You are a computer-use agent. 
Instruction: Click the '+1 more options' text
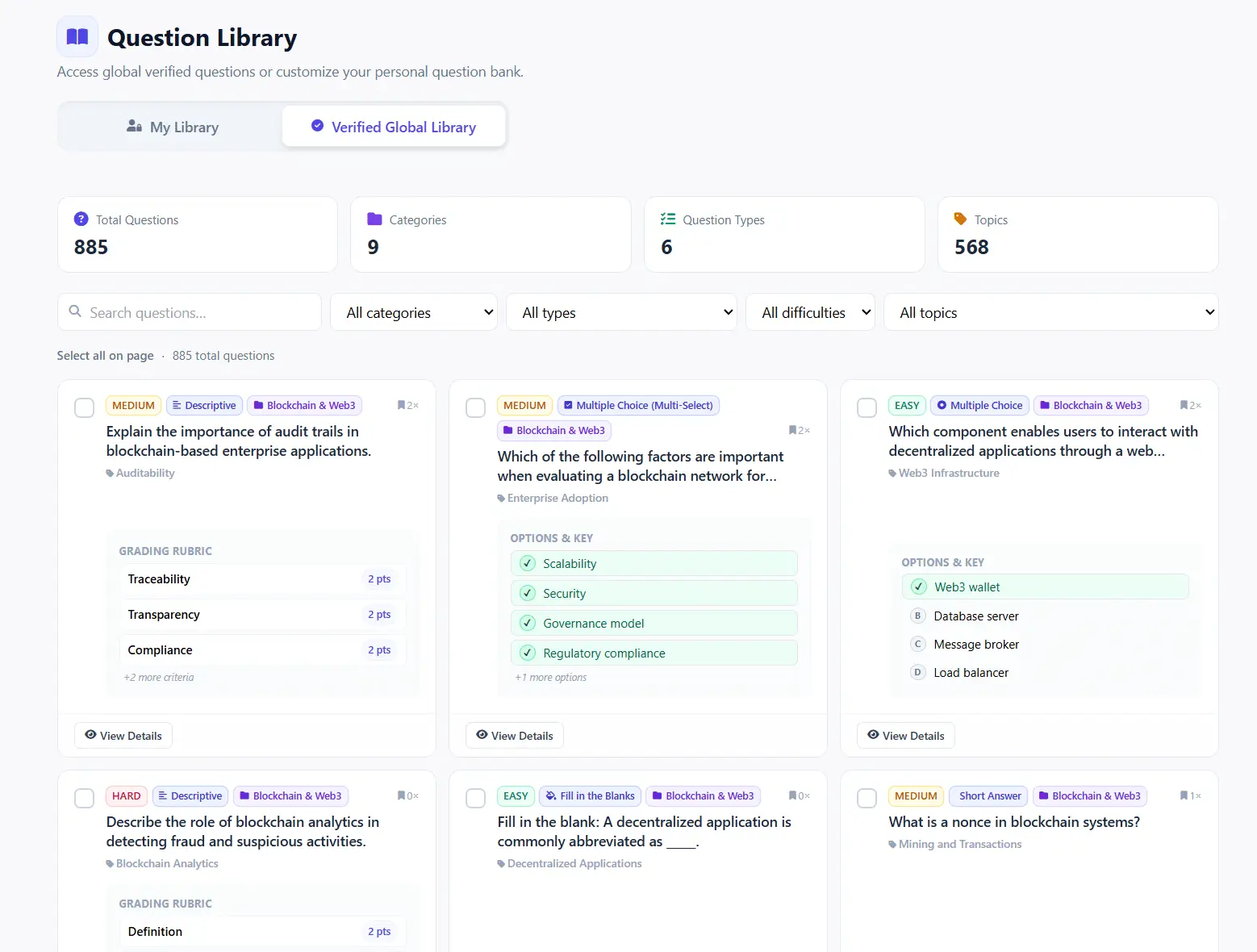pos(551,678)
